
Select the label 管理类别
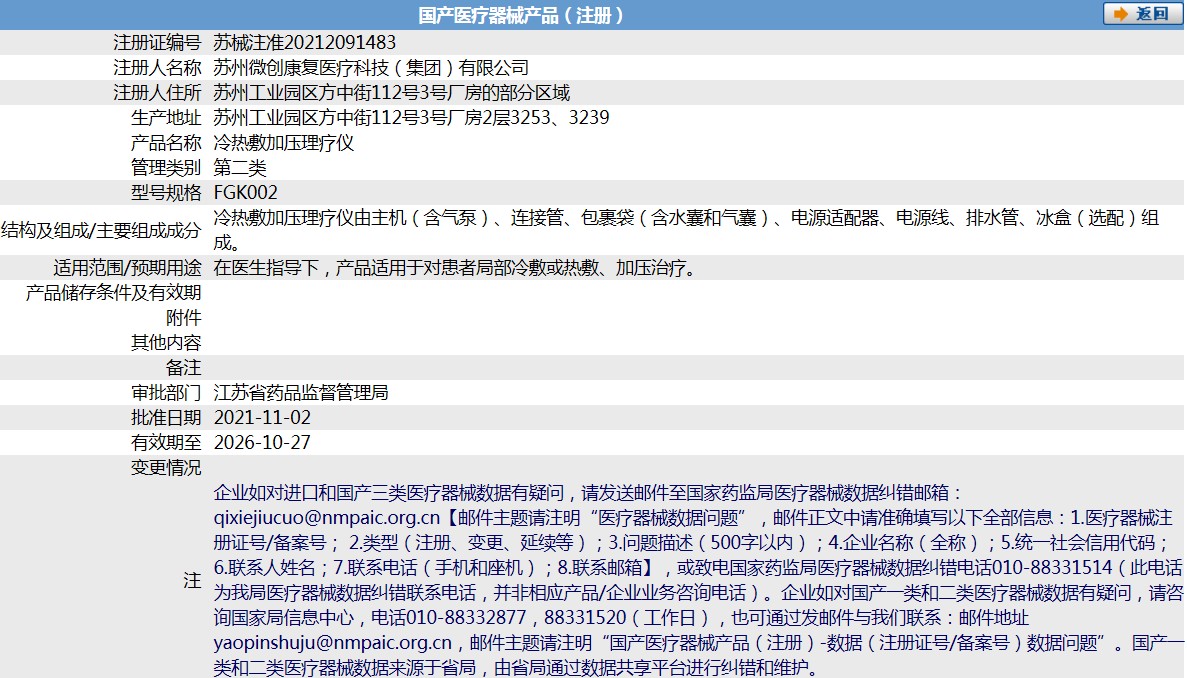click(166, 167)
